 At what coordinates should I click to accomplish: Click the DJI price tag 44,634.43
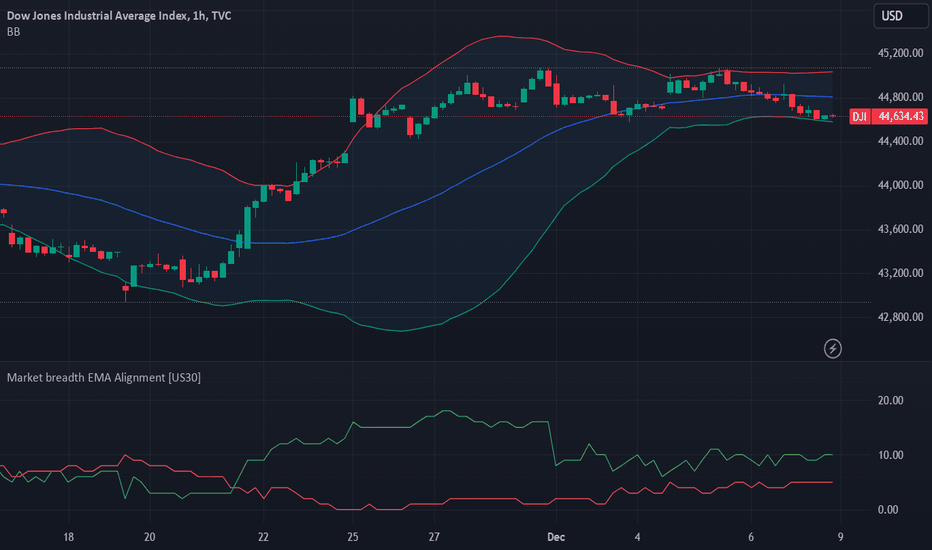point(889,116)
